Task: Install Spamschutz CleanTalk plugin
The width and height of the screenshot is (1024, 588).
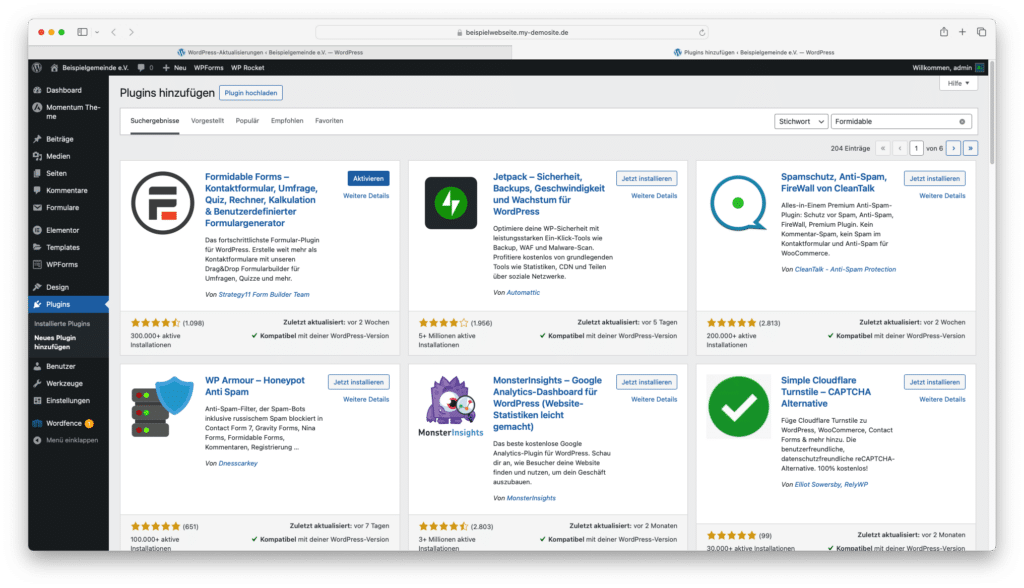Action: (935, 178)
